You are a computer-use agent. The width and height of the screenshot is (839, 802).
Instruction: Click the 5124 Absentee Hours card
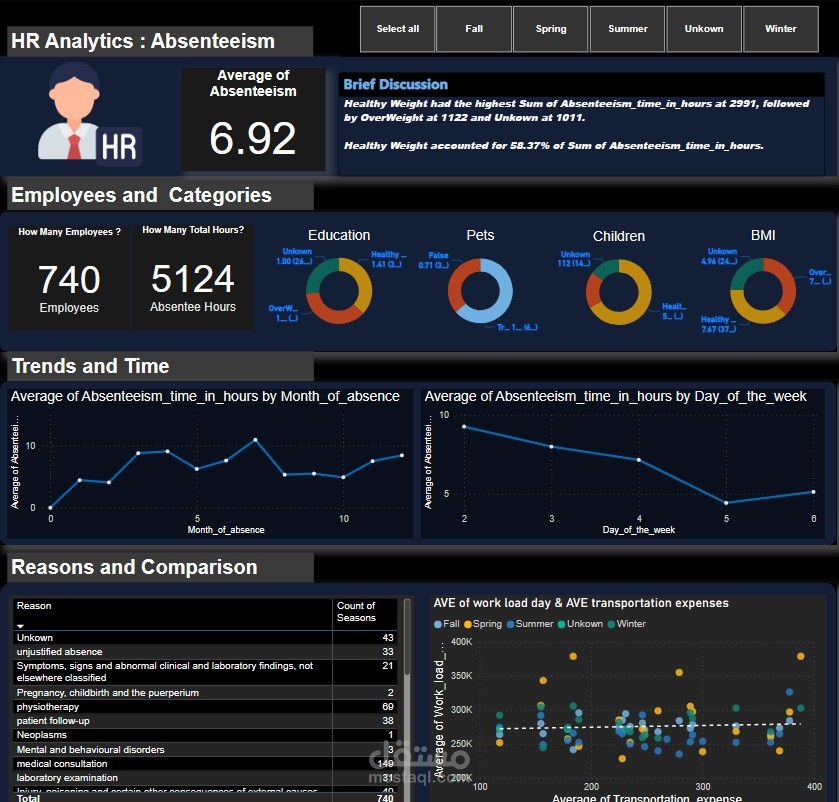(x=193, y=278)
